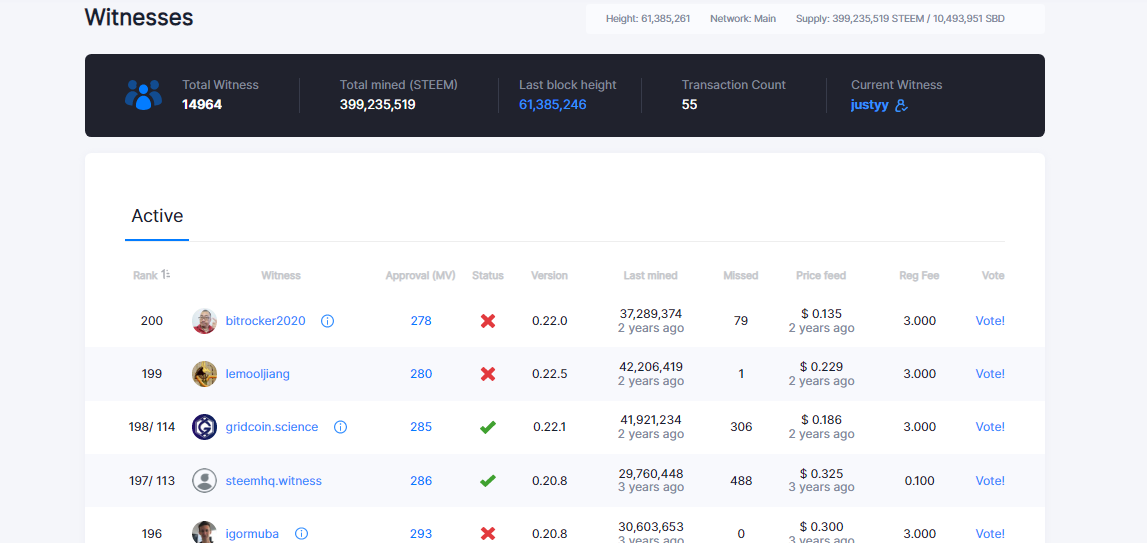The height and width of the screenshot is (543, 1147).
Task: Click the red X status for bitrocker2020
Action: (488, 321)
